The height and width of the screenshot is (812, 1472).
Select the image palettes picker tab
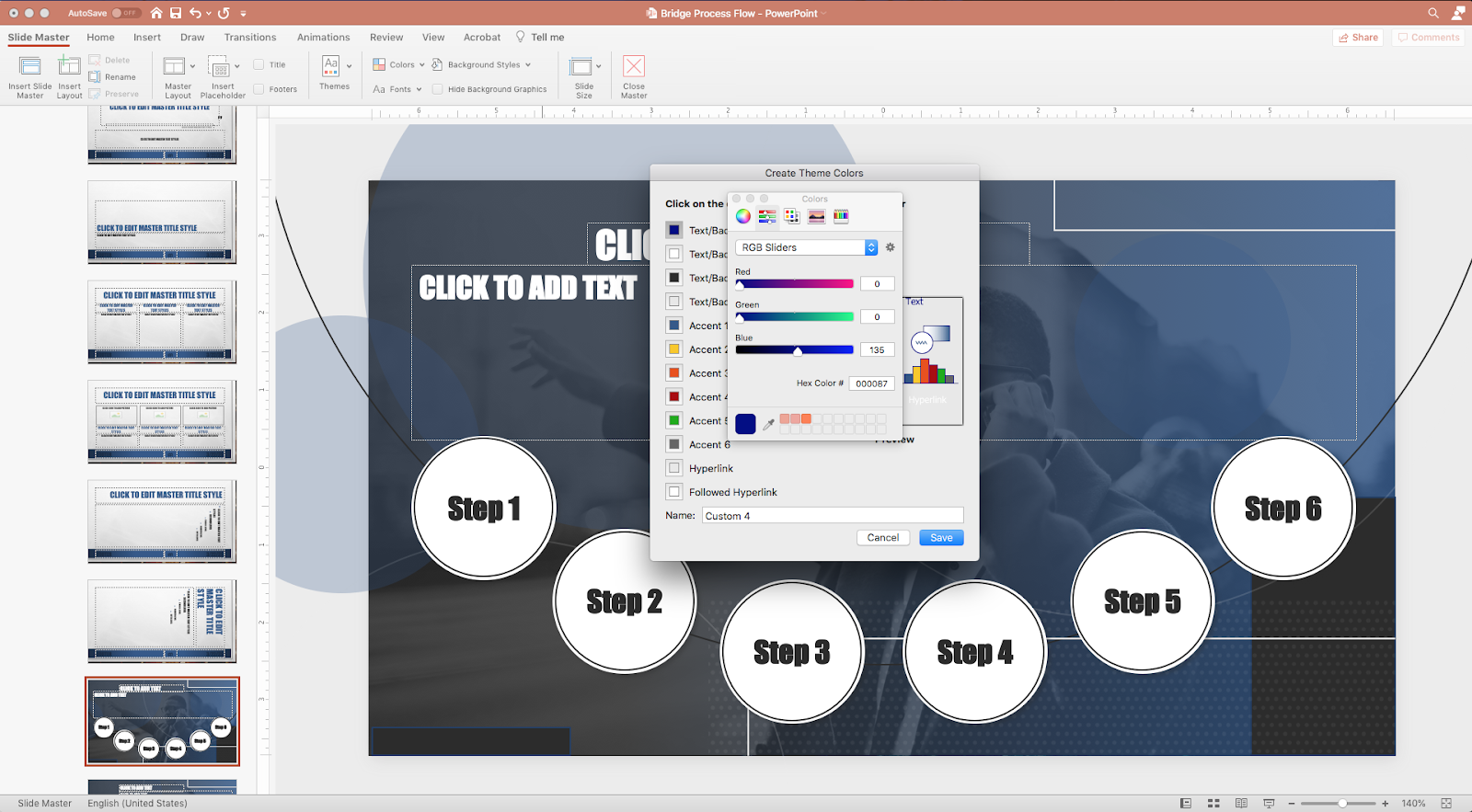816,216
